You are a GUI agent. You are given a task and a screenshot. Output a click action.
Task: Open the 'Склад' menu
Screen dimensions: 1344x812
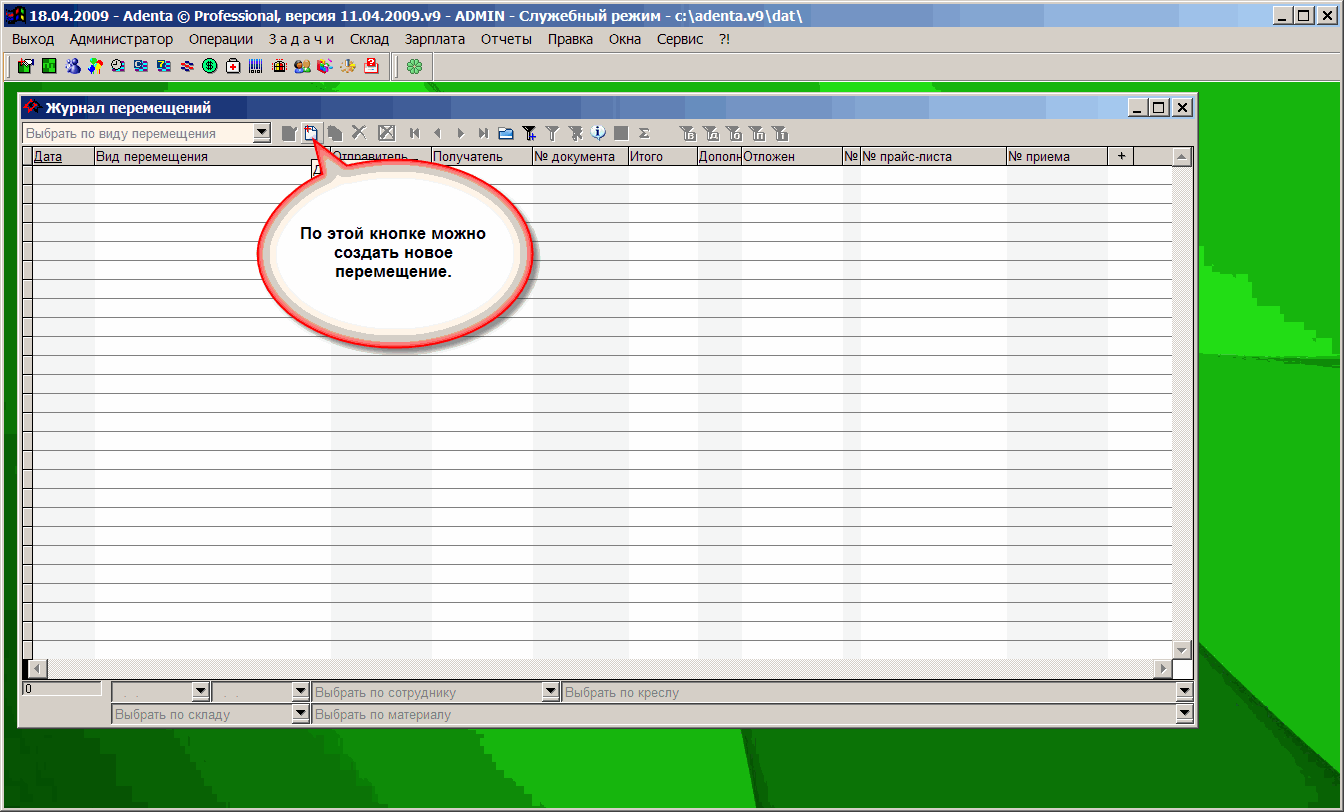pos(369,39)
